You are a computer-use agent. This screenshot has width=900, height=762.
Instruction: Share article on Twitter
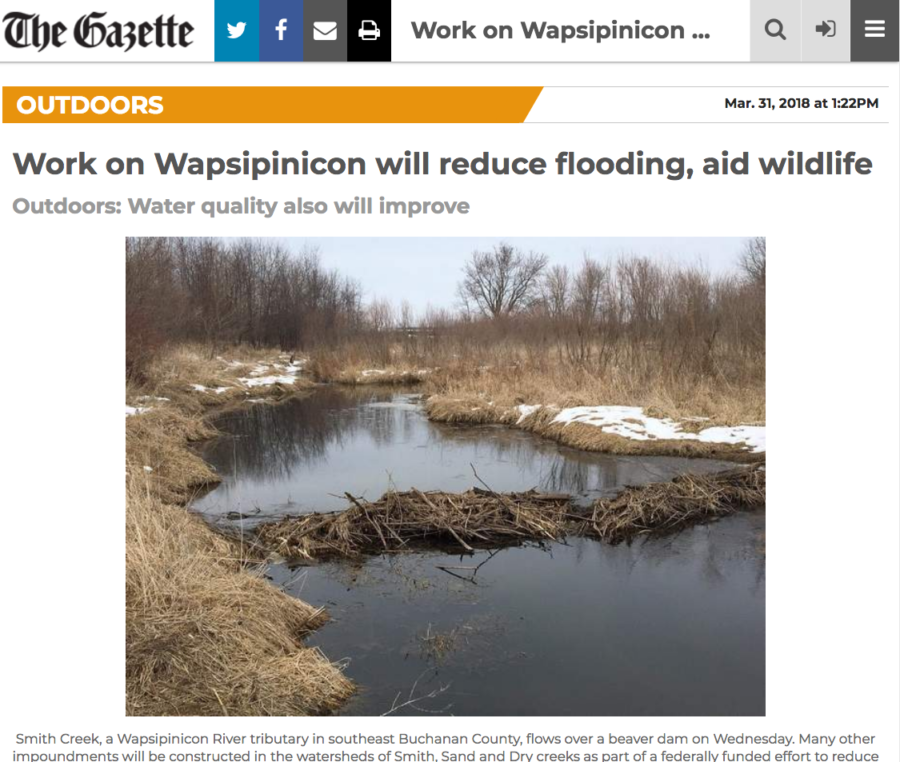tap(236, 30)
